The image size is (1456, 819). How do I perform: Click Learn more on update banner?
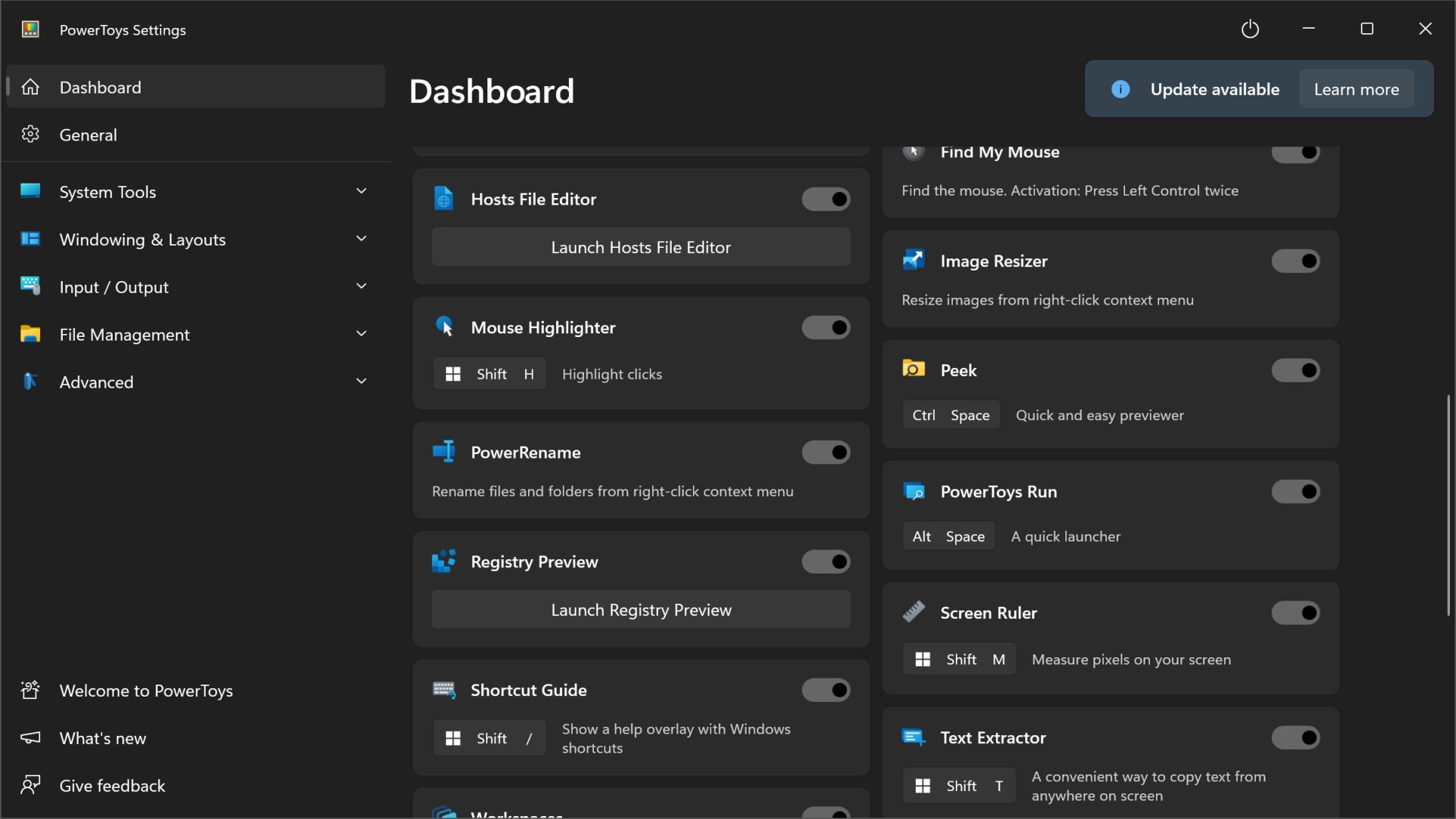[1356, 89]
